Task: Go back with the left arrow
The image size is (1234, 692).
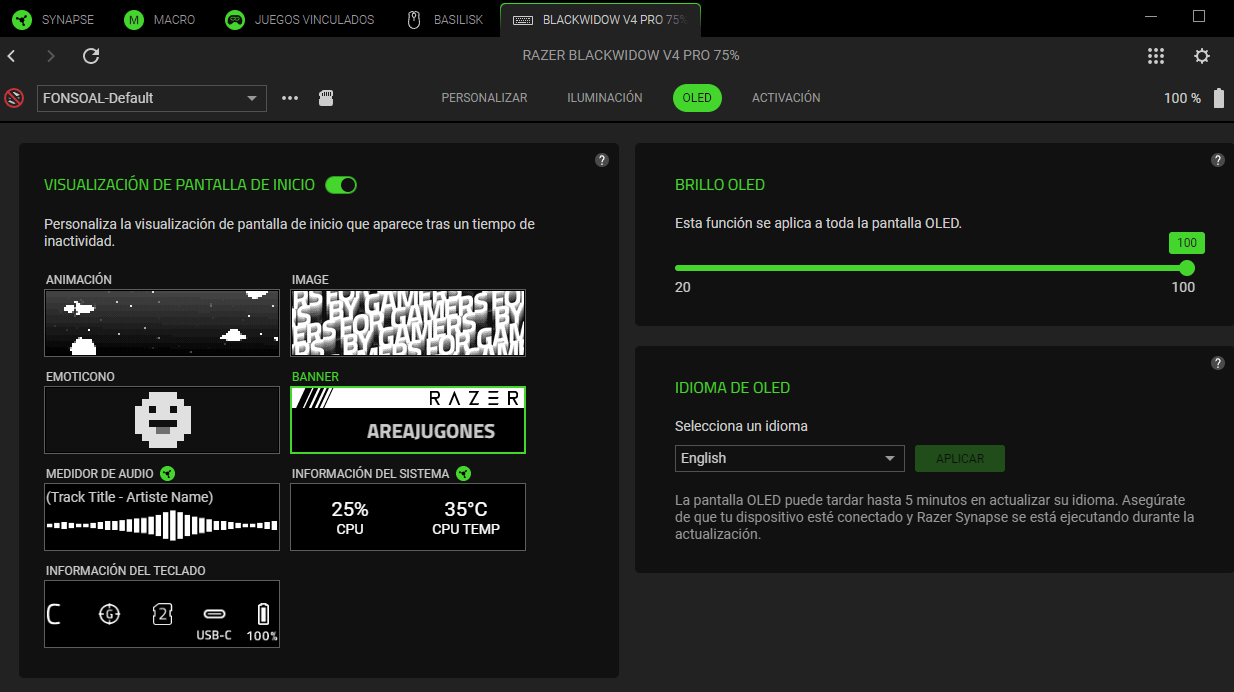Action: pos(12,56)
